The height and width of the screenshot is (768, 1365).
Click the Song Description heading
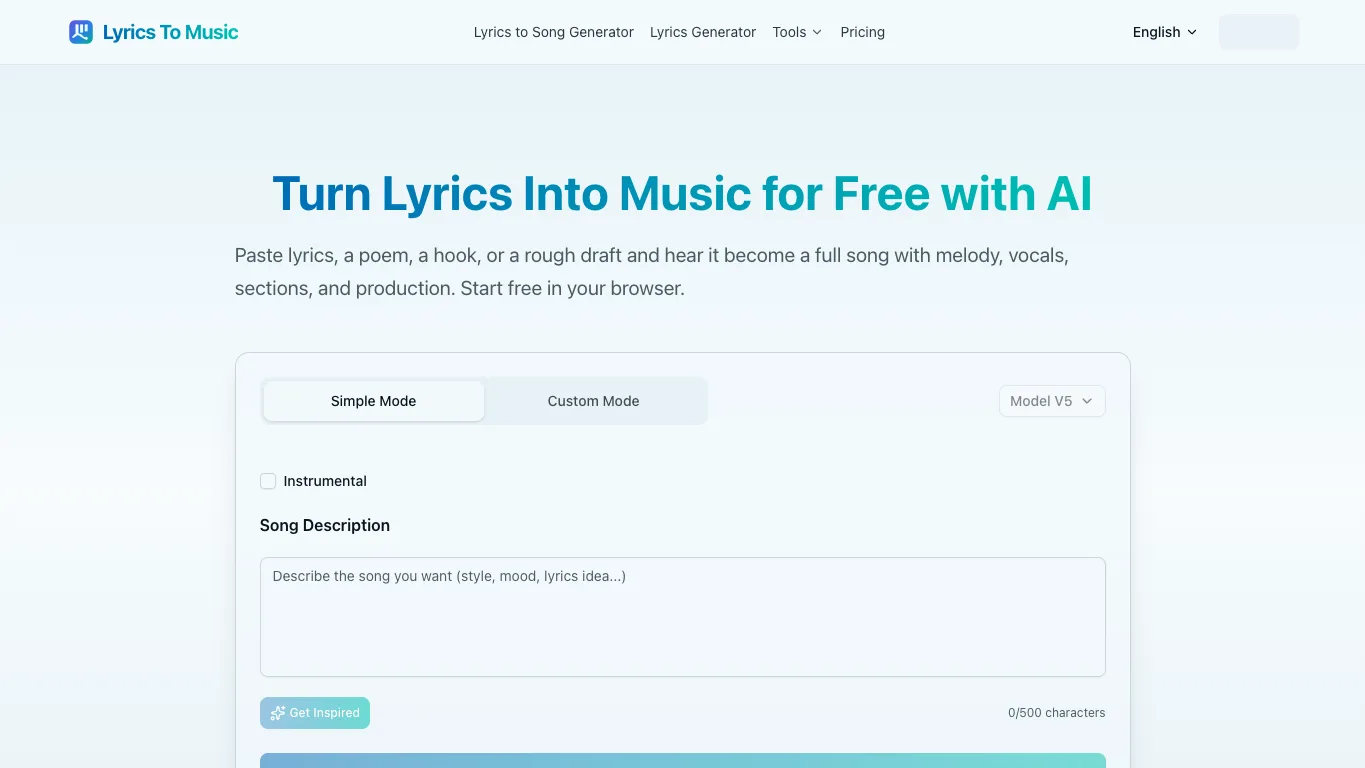tap(325, 525)
